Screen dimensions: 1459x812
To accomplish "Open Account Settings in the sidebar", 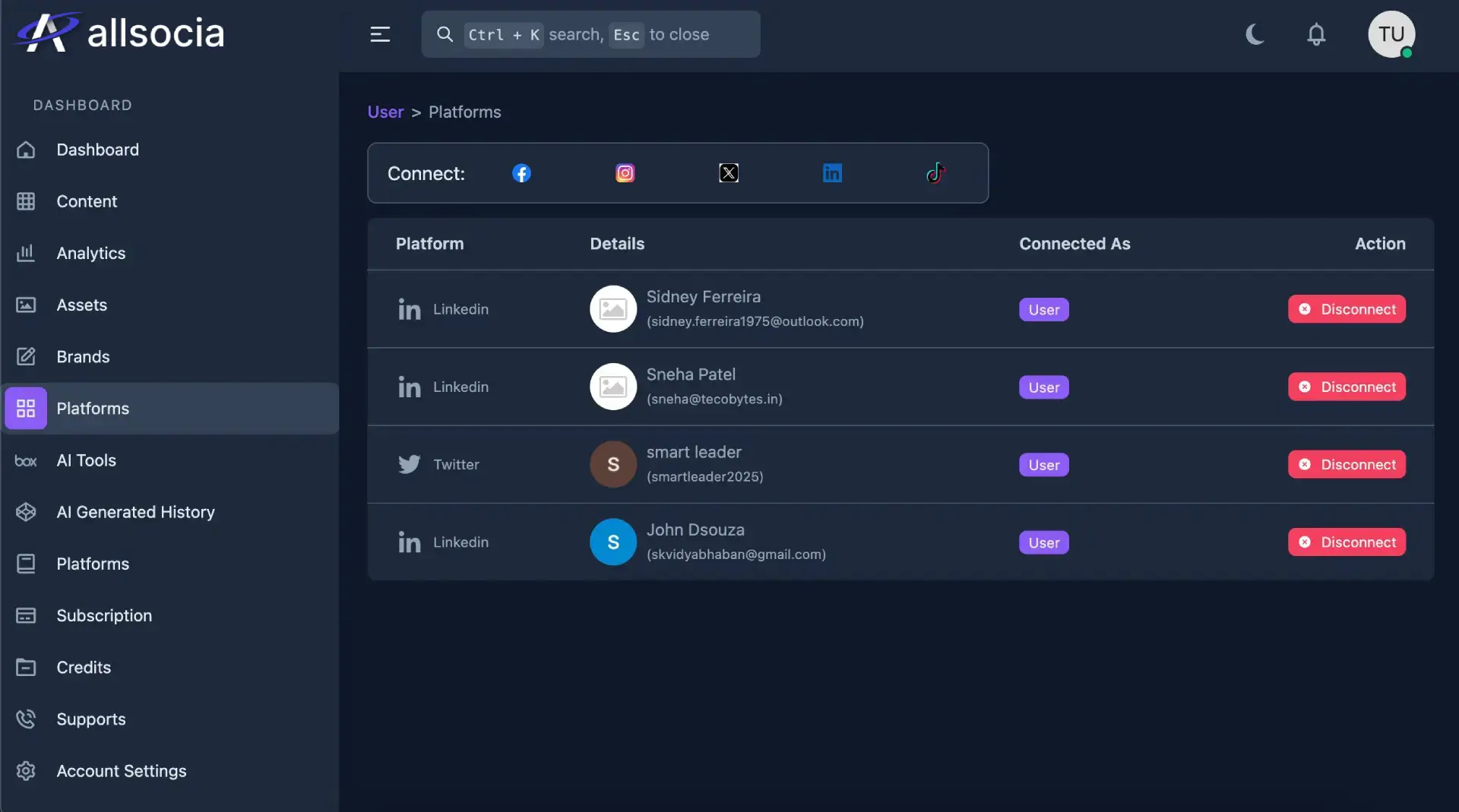I will (x=121, y=771).
